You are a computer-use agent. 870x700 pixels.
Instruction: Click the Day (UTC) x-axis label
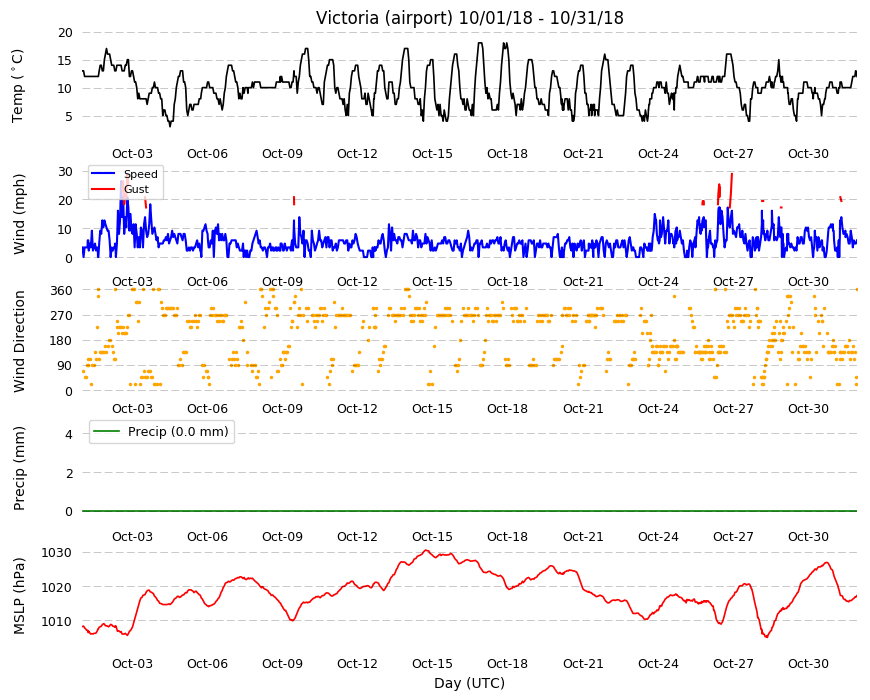[469, 683]
